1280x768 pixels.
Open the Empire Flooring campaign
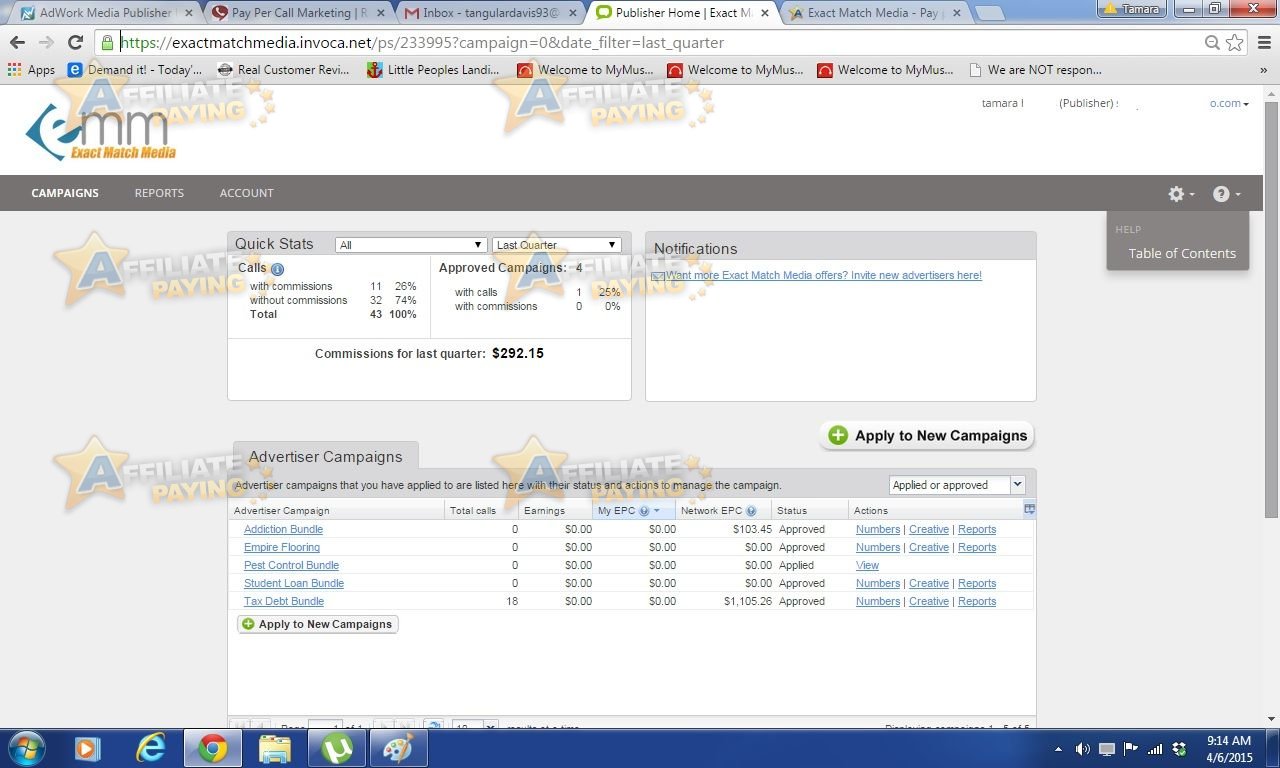tap(282, 547)
